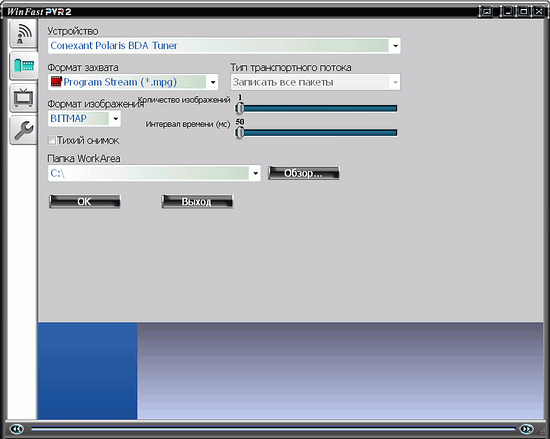Click the compact mode icon in title bar

pos(486,12)
